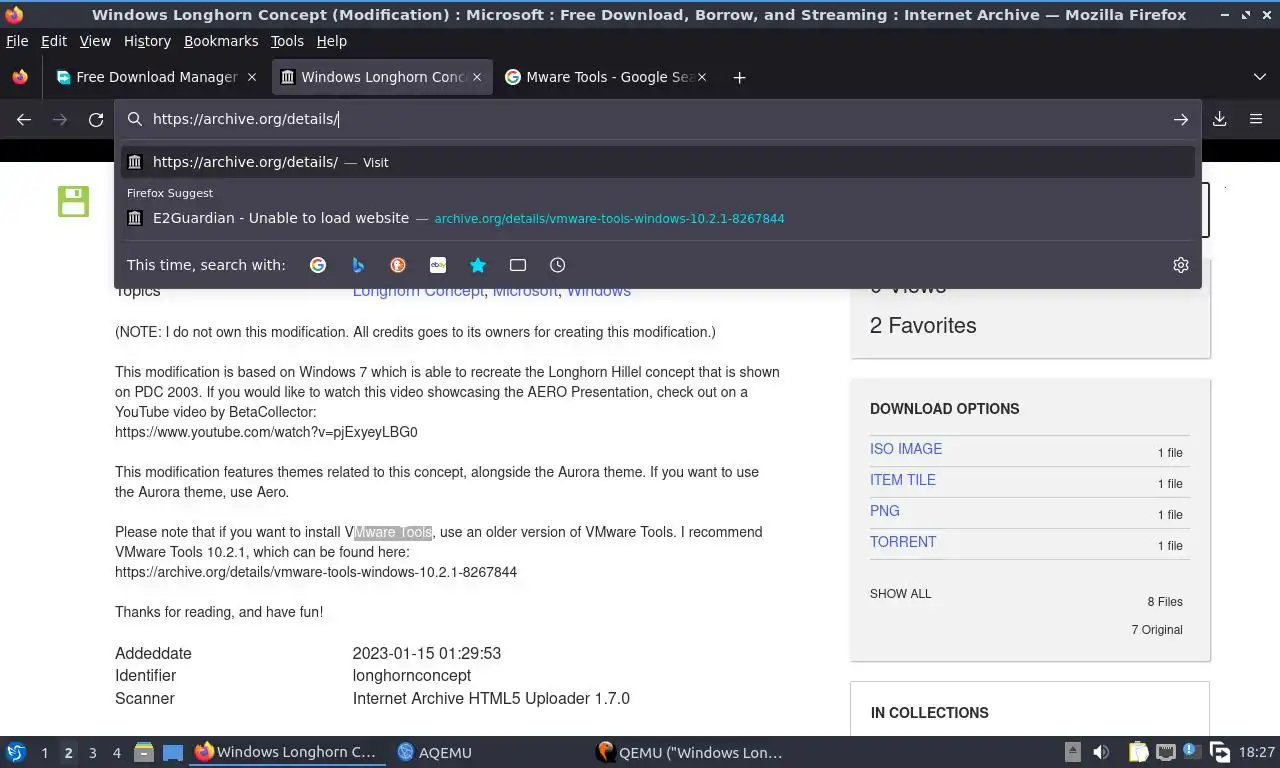Search open tabs using the tabs icon

(x=518, y=265)
